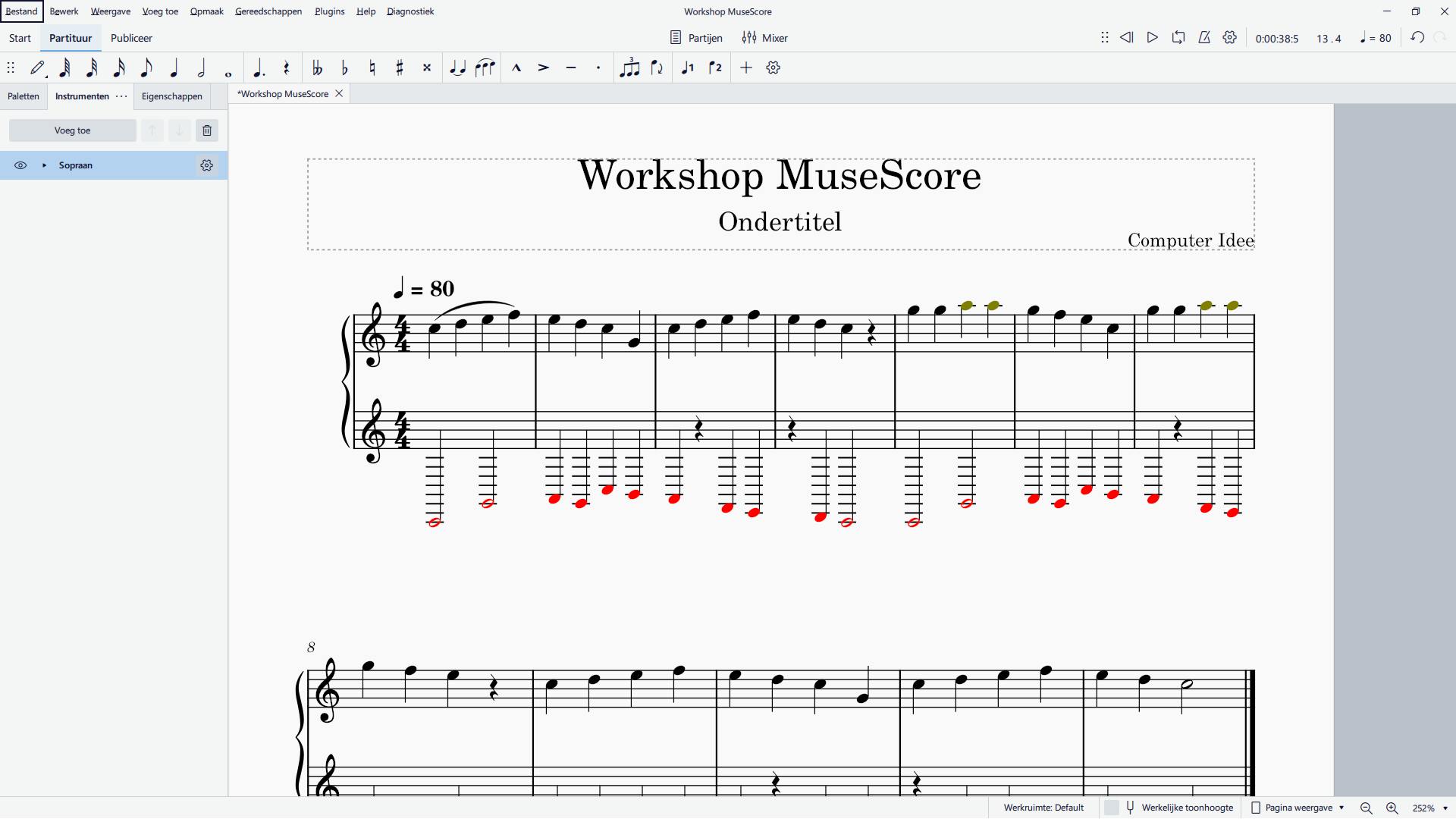Screen dimensions: 1456x819
Task: Apply the marcato articulation
Action: click(x=516, y=68)
